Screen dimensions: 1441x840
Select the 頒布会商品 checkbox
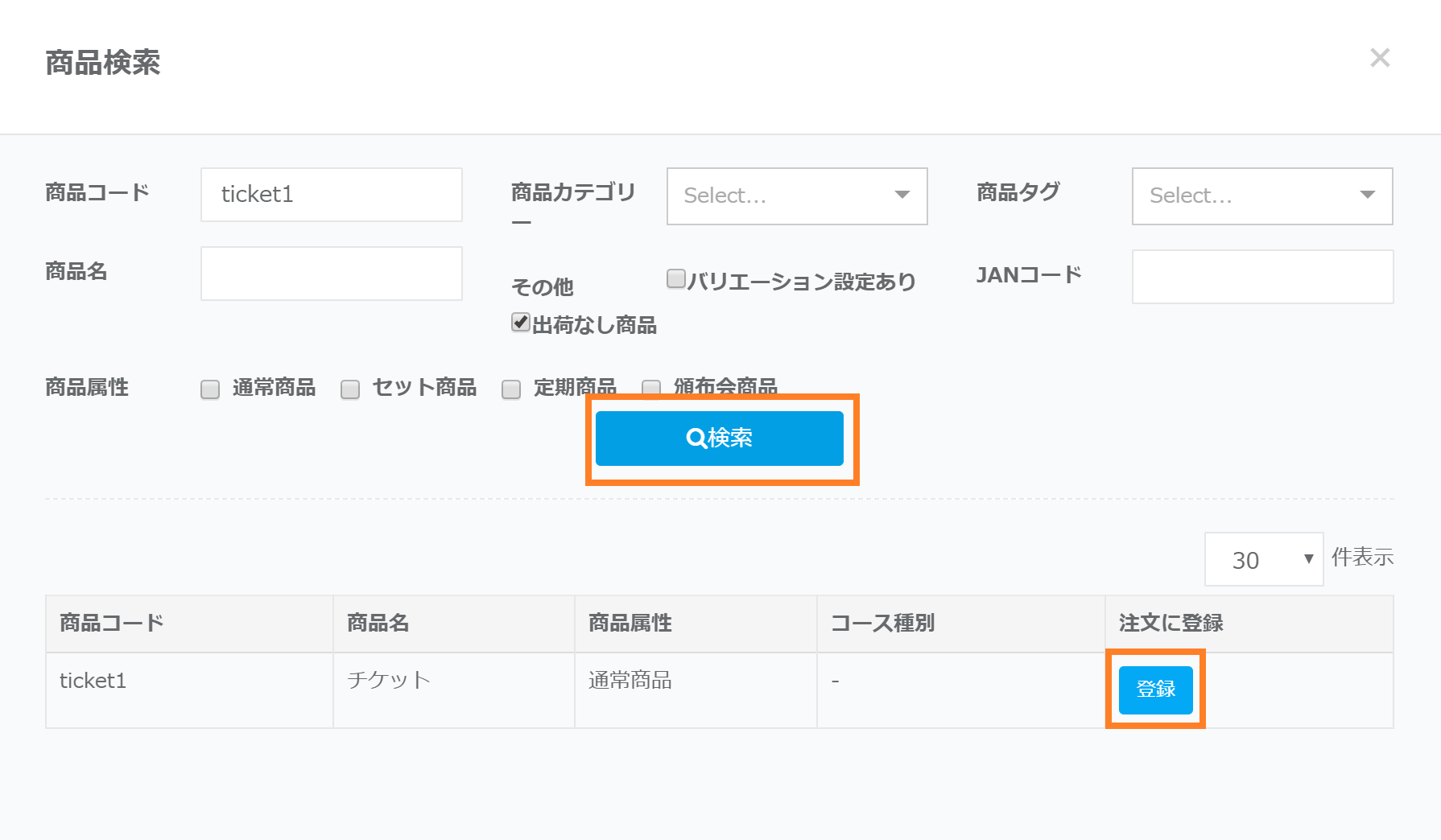(650, 388)
